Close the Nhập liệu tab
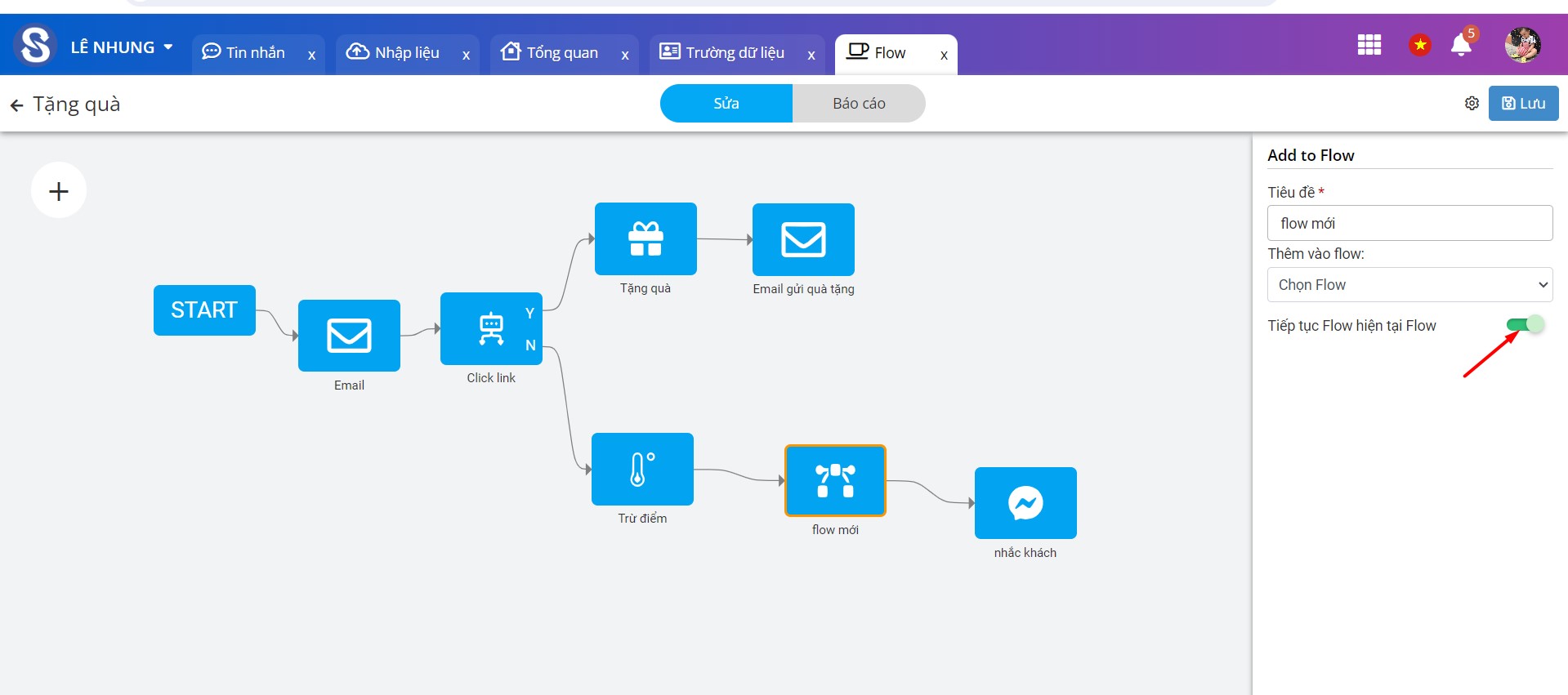The height and width of the screenshot is (695, 1568). [466, 55]
